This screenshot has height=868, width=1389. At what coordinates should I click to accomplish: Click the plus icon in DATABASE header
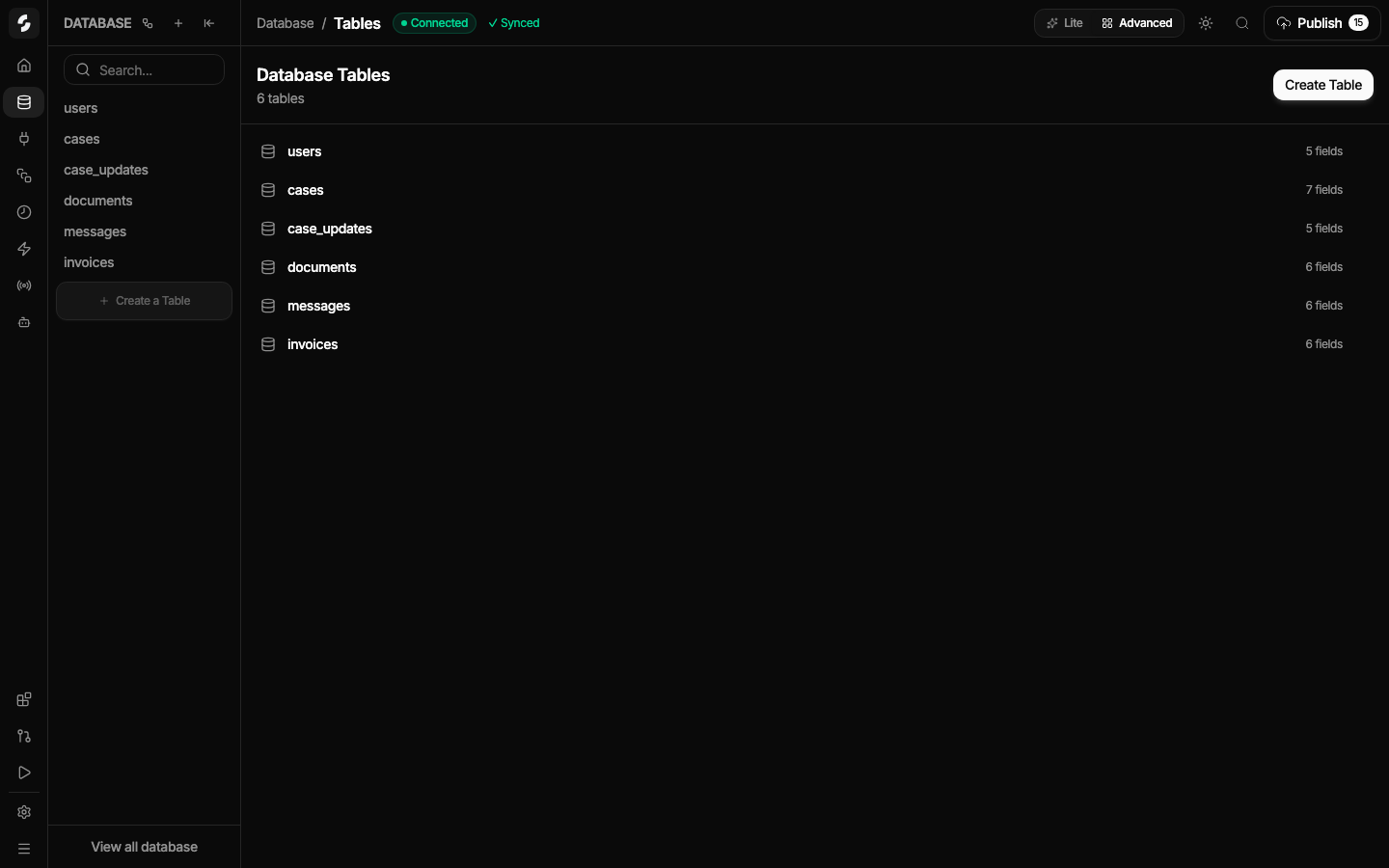[x=178, y=23]
